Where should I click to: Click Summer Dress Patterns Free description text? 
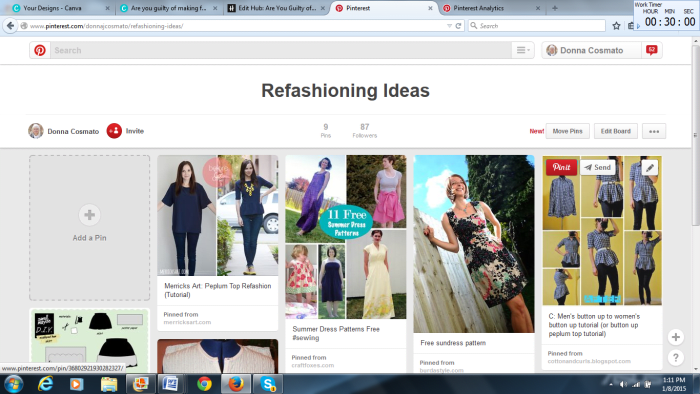click(336, 333)
